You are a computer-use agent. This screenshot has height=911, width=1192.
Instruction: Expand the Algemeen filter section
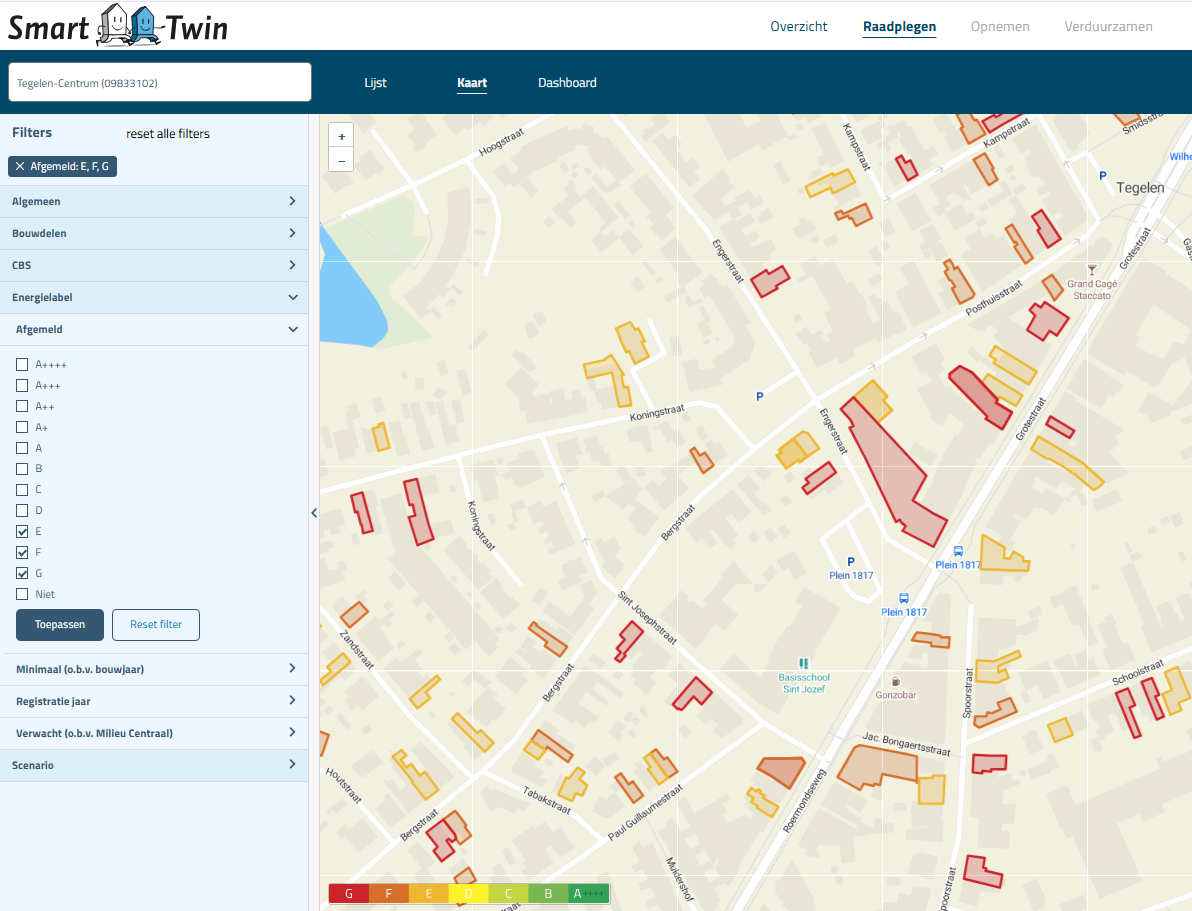154,201
